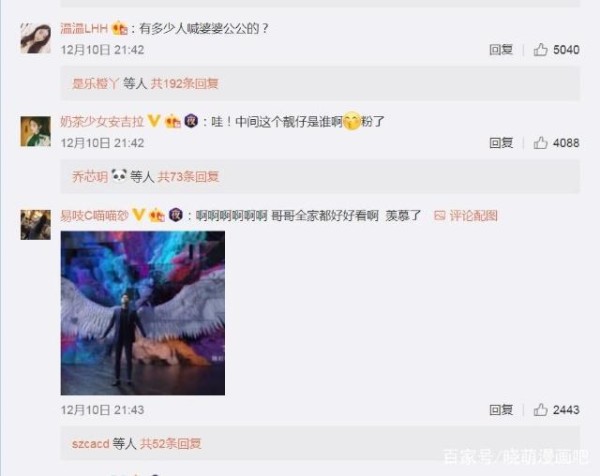Like the comment with 5040 likes
The height and width of the screenshot is (476, 600).
coord(540,50)
